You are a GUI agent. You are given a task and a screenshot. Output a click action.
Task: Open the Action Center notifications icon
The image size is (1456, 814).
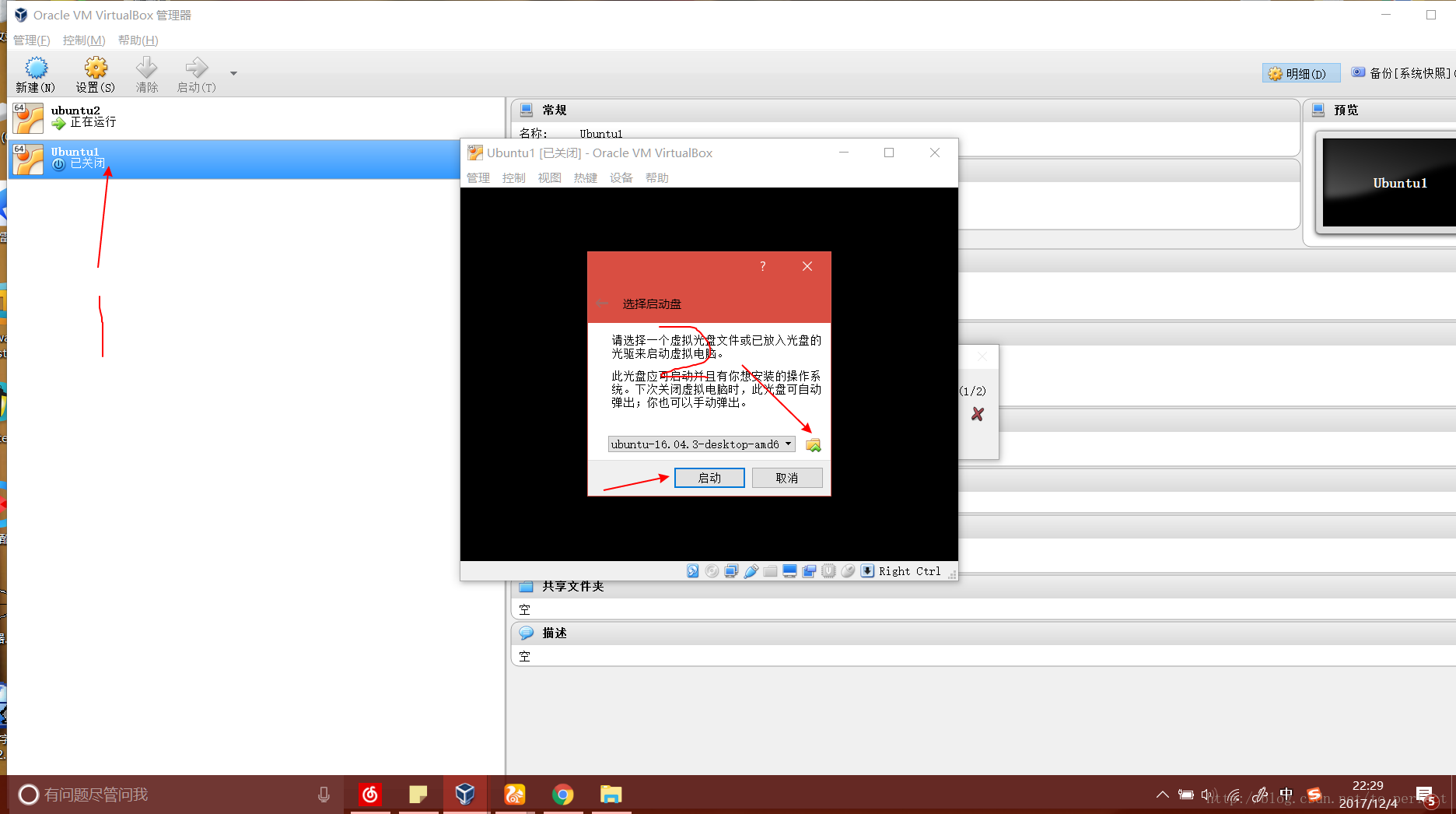tap(1425, 795)
